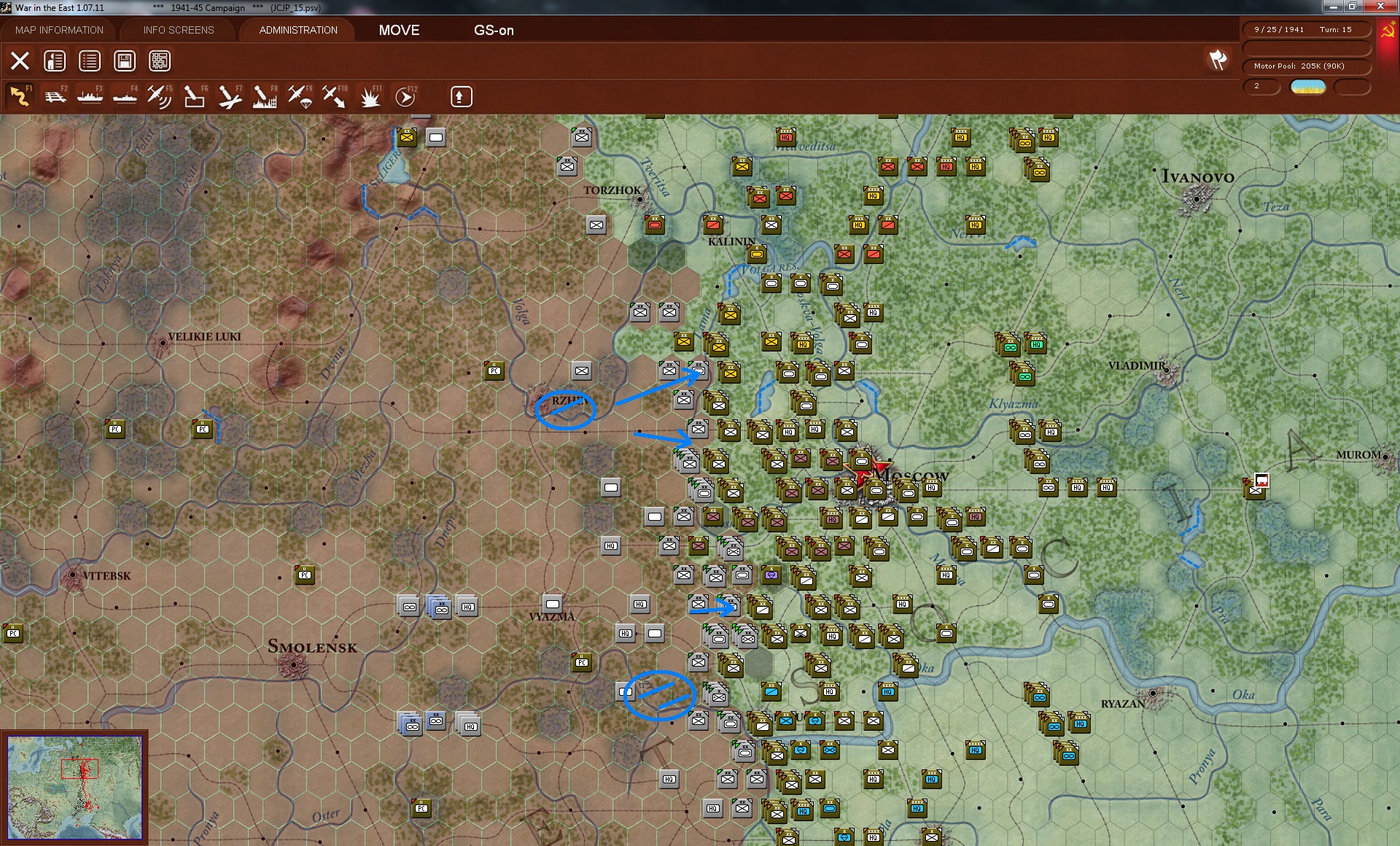
Task: Select Rail mode F2 track icon
Action: coord(55,96)
